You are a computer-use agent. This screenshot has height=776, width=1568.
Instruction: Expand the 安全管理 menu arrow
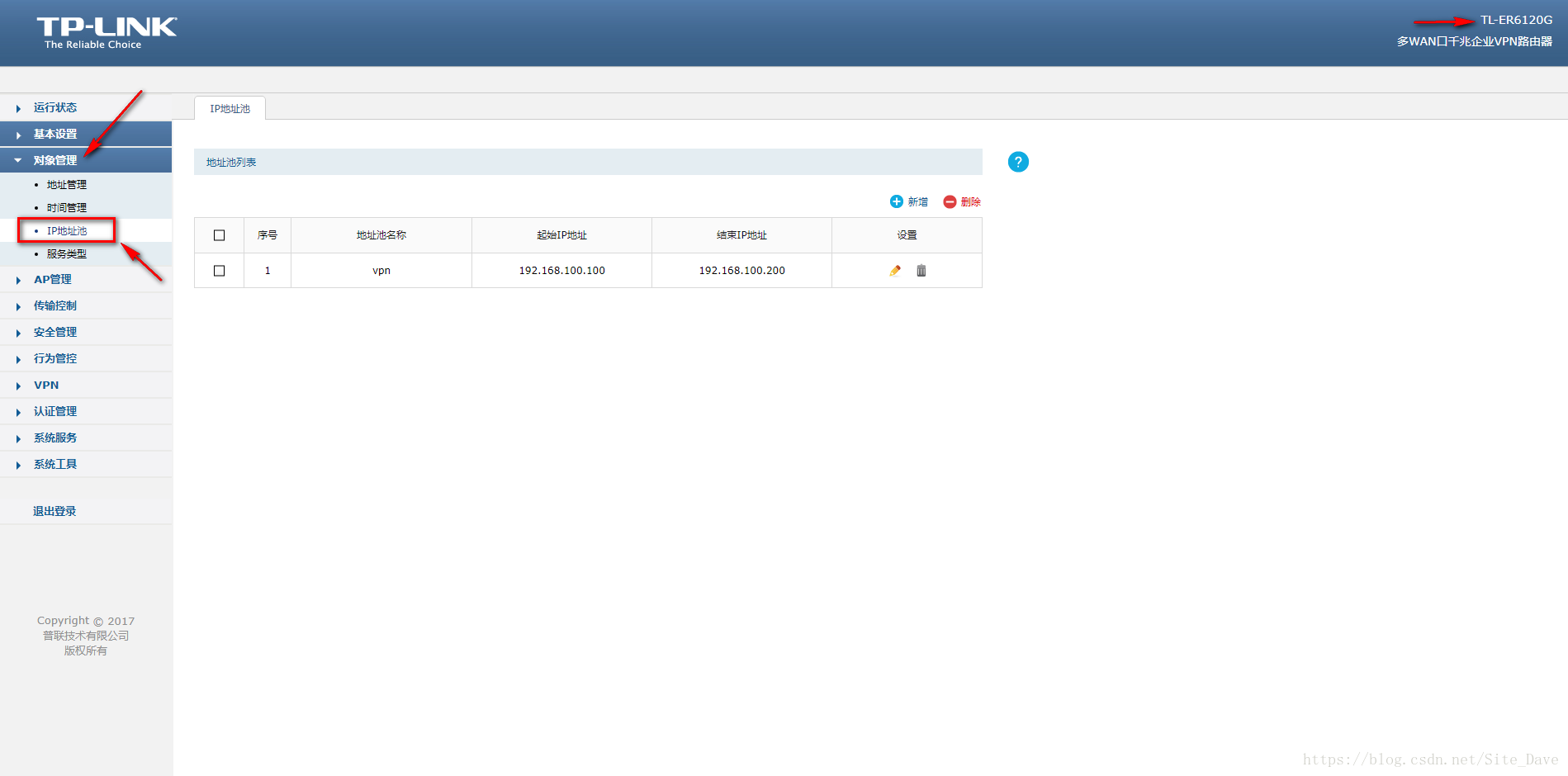coord(18,333)
